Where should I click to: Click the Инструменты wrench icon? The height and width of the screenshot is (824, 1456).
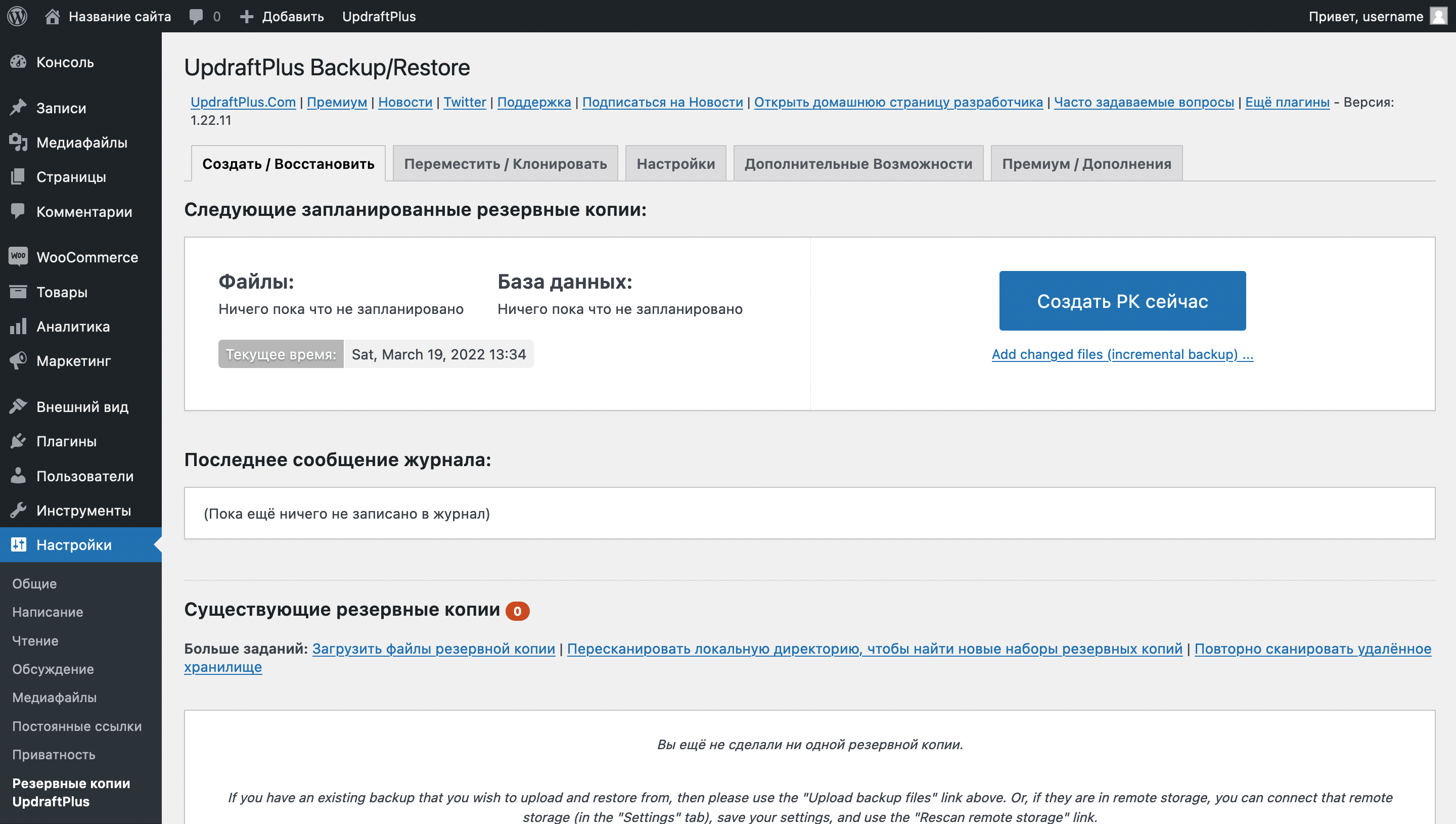(x=18, y=510)
